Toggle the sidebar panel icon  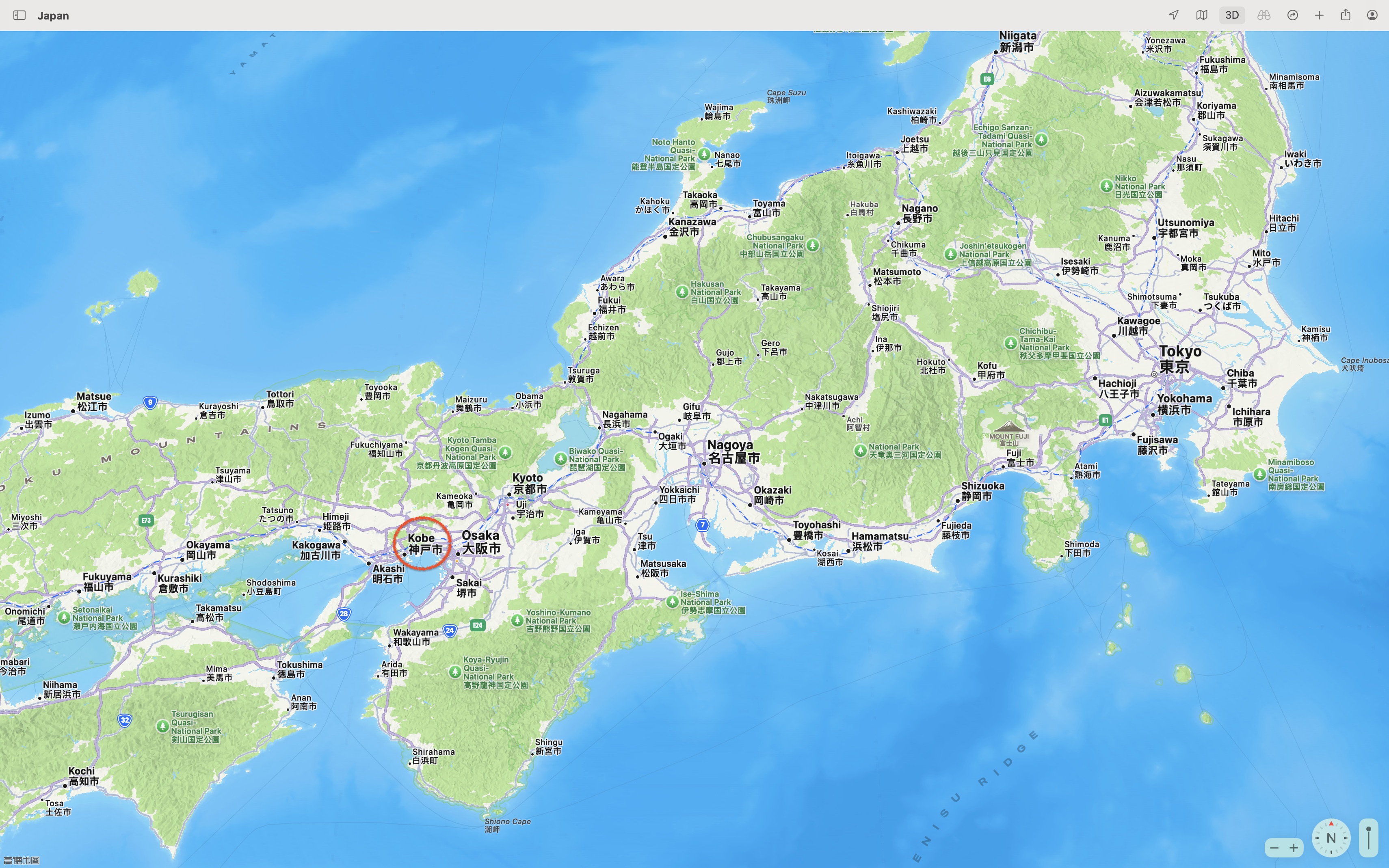click(x=19, y=15)
